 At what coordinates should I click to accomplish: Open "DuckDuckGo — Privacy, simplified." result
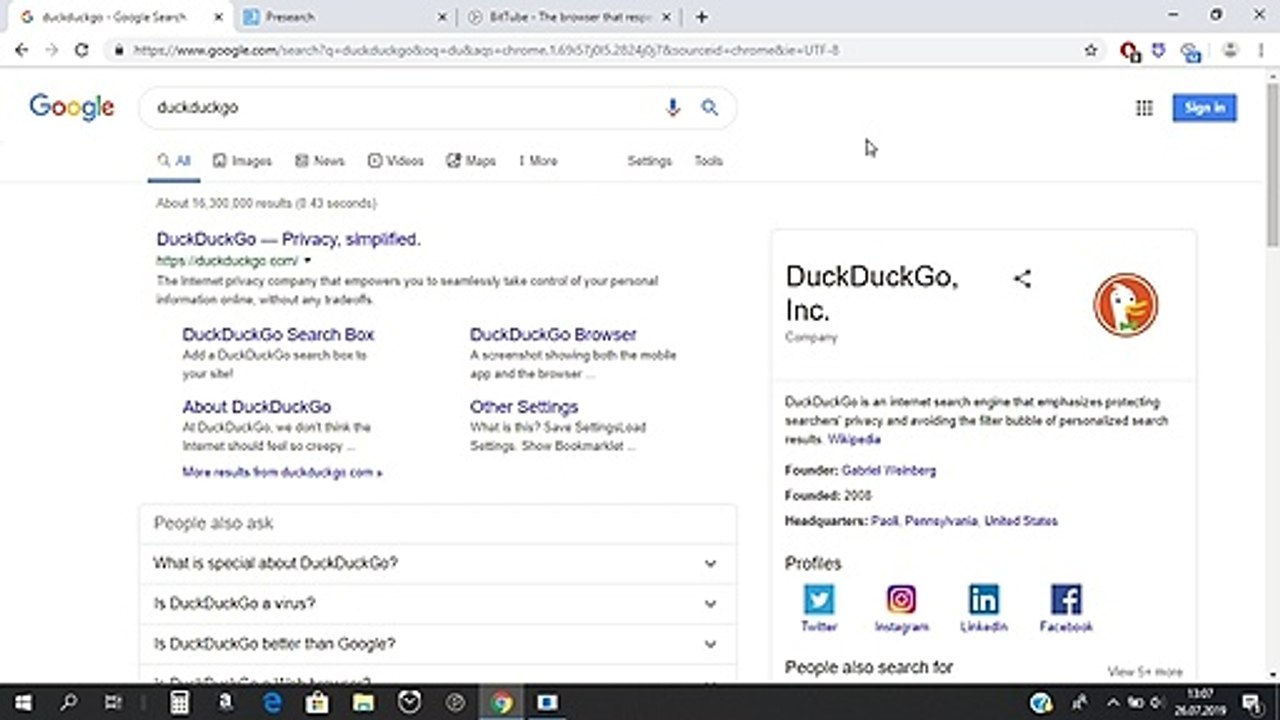point(288,239)
